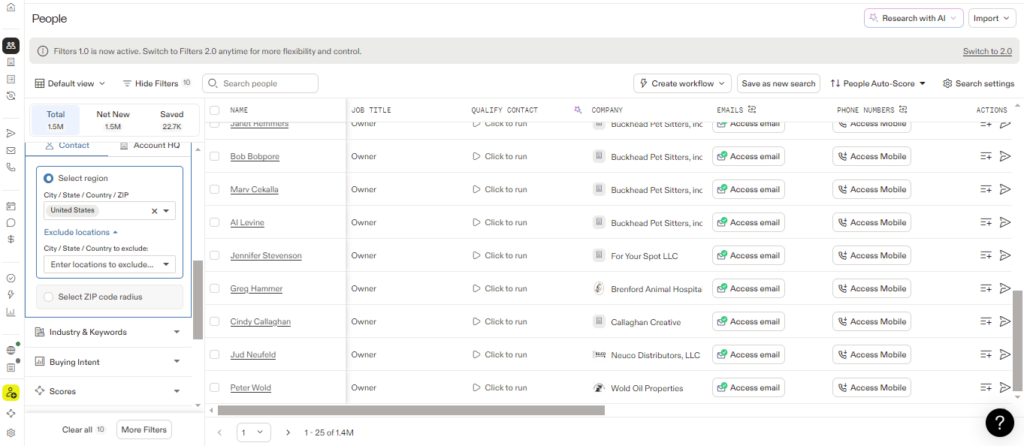Open the Default view dropdown

point(70,84)
